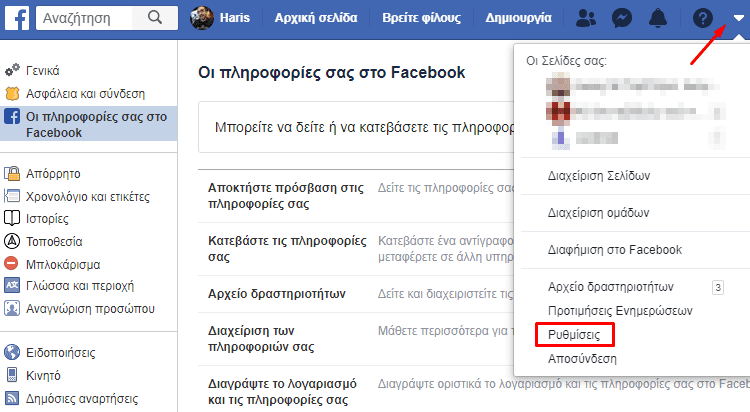Open Κινητό settings
This screenshot has width=750, height=412.
[x=43, y=376]
